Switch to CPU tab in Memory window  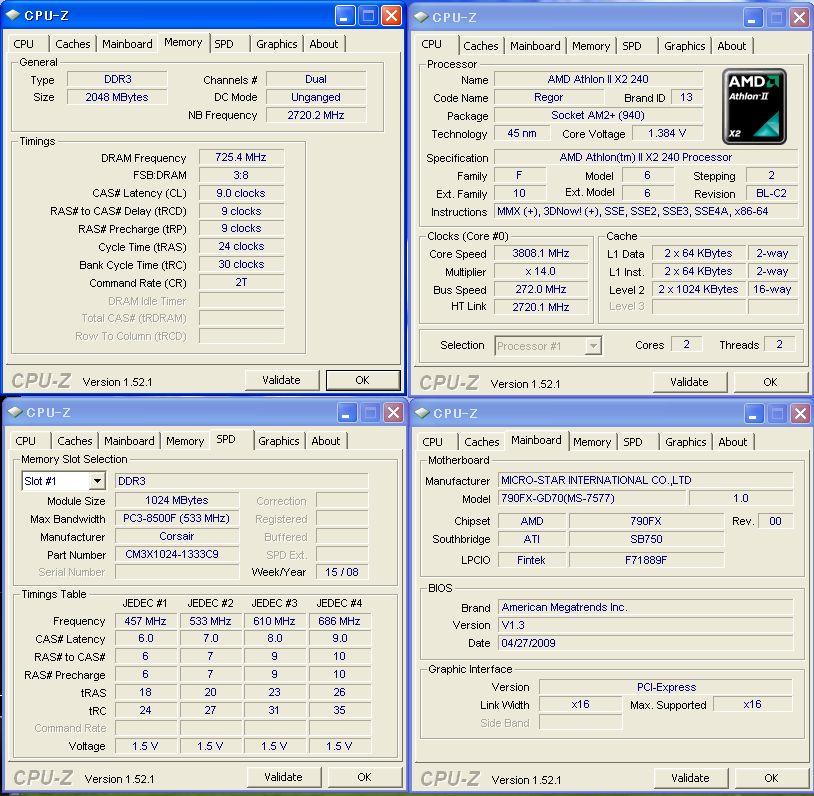pyautogui.click(x=24, y=44)
